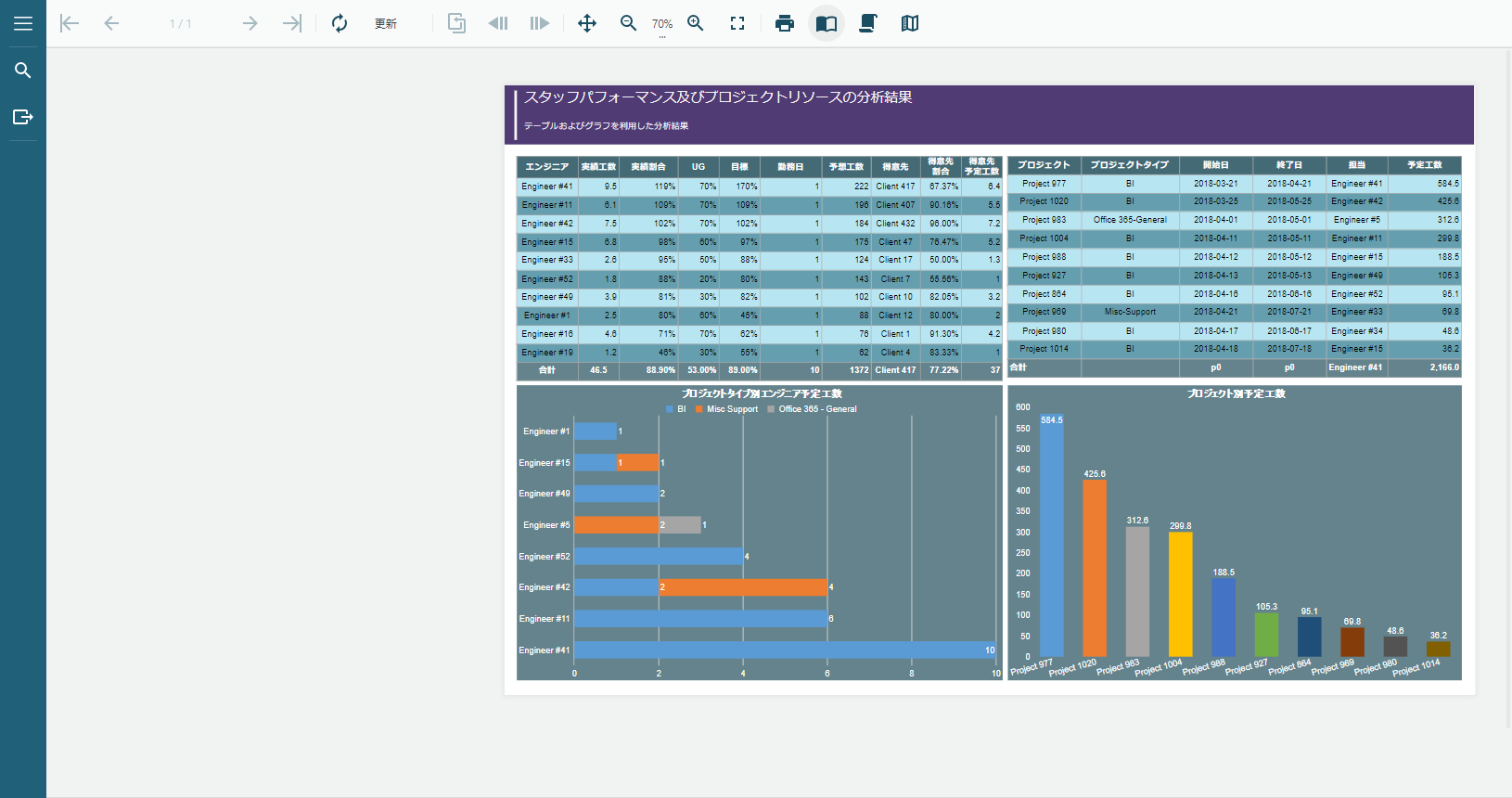Switch to continuous page view
Viewport: 1512px width, 798px height.
tap(868, 23)
